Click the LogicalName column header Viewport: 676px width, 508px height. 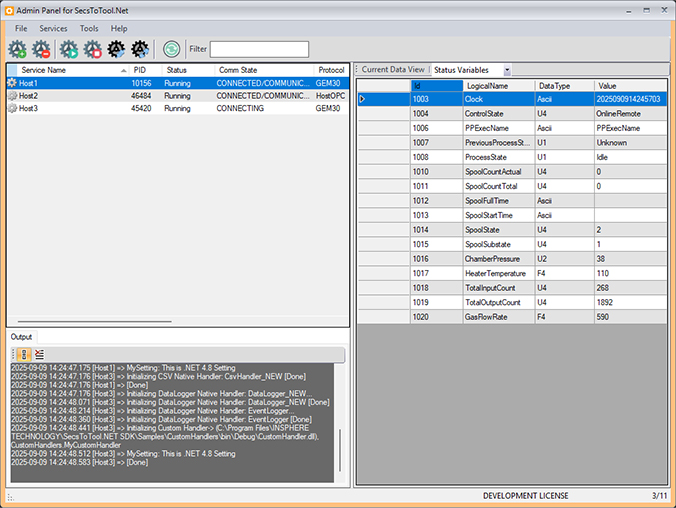point(499,86)
